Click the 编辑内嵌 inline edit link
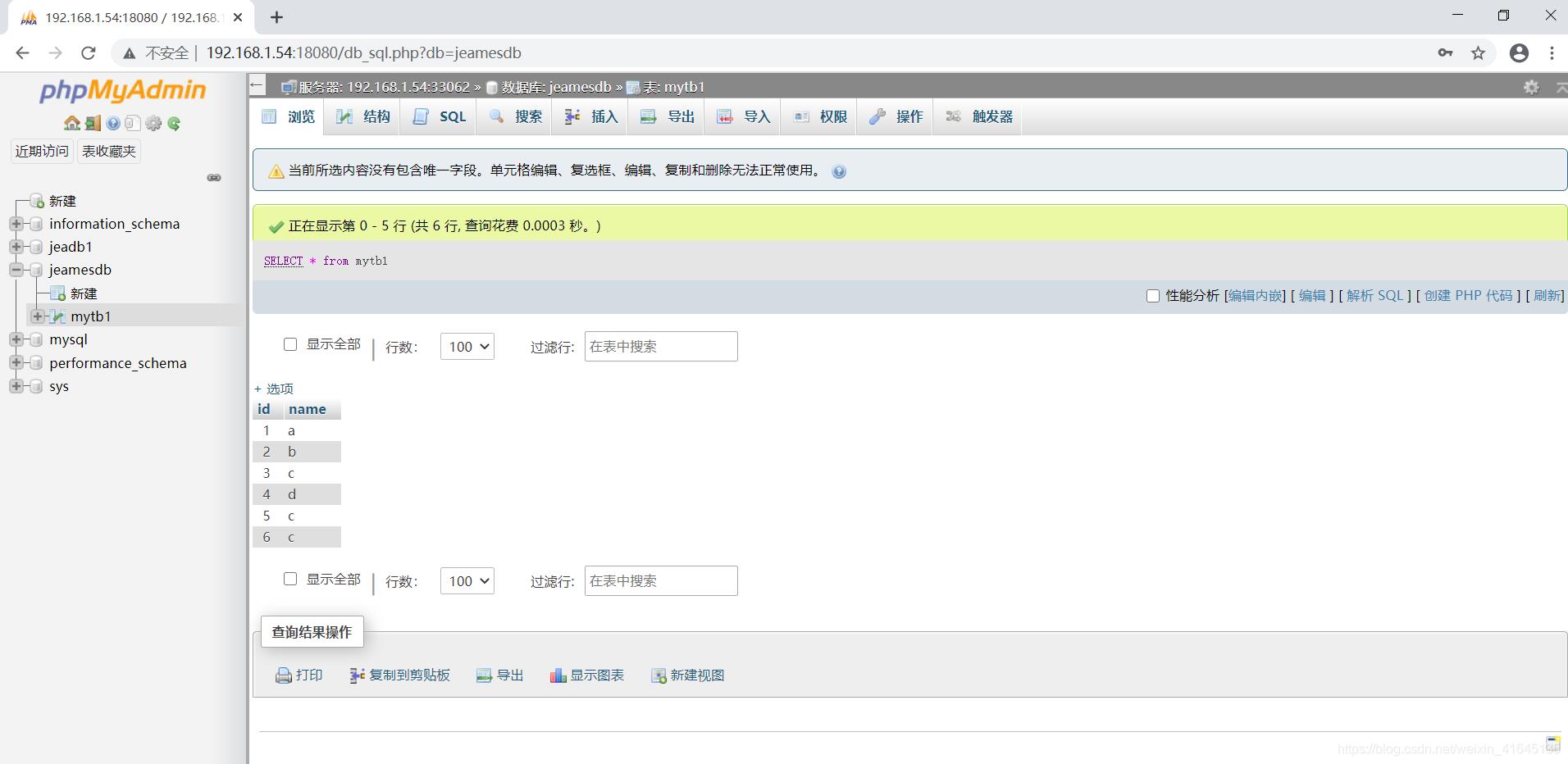Screen dimensions: 1568x764 (1255, 296)
